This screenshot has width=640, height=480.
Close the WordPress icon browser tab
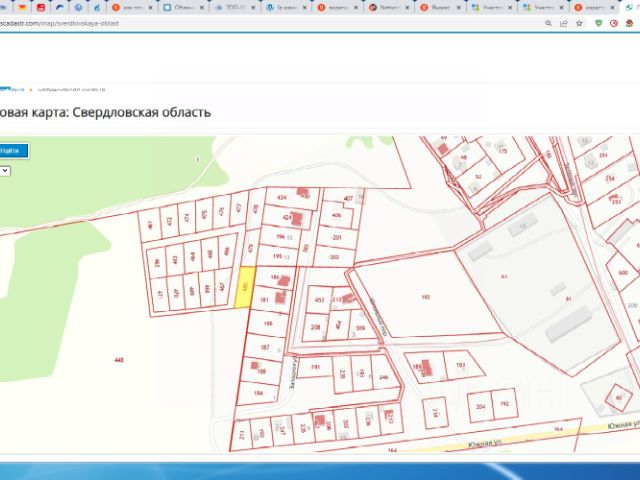[304, 7]
